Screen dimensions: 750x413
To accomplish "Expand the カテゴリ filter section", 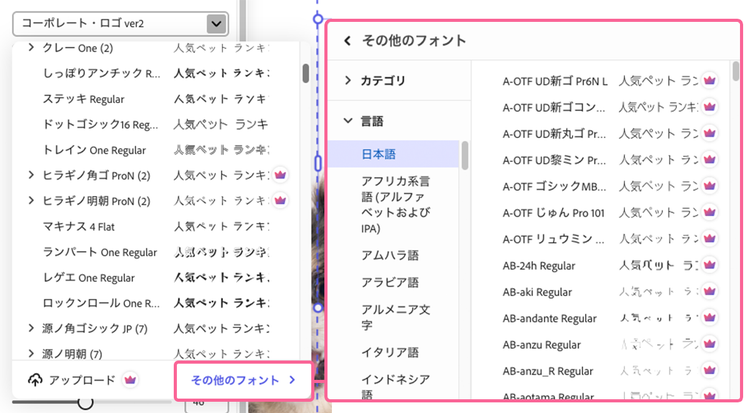I will 348,80.
